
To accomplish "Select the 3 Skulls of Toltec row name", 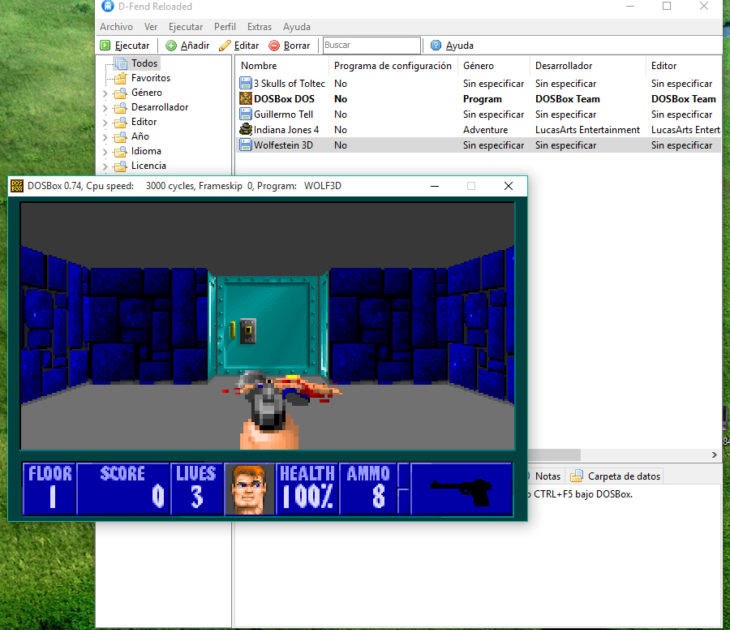I will click(x=289, y=83).
